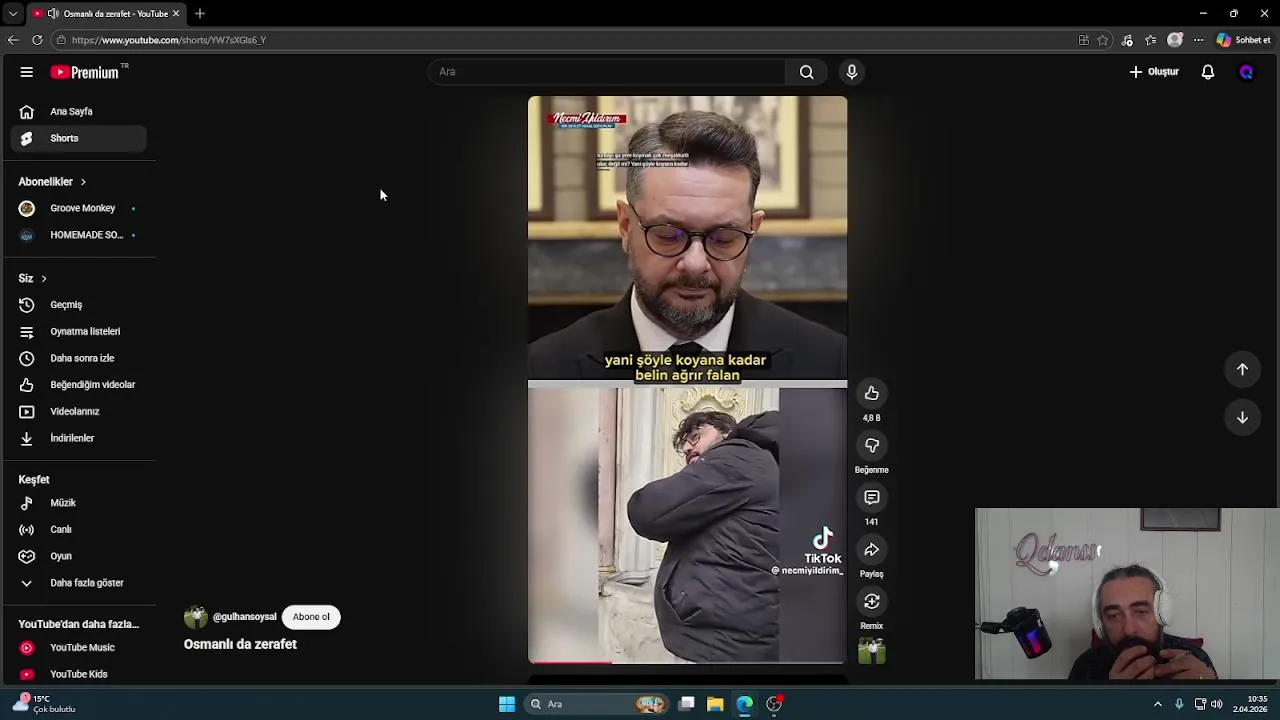
Task: Open the account avatar menu
Action: pyautogui.click(x=1246, y=72)
